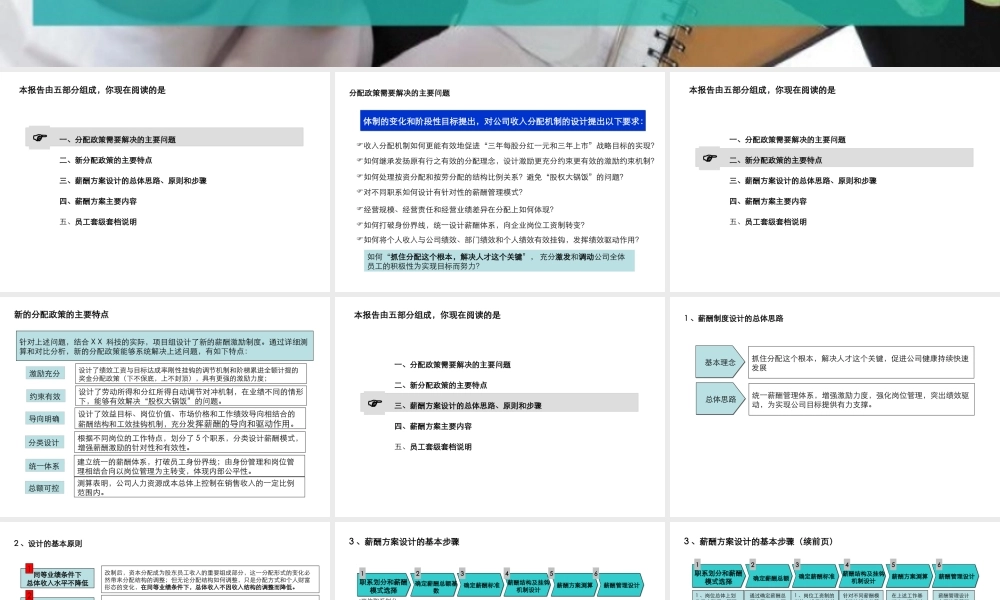
Task: Expand the 确定薪酬总额基数 chevron
Action: click(x=434, y=585)
